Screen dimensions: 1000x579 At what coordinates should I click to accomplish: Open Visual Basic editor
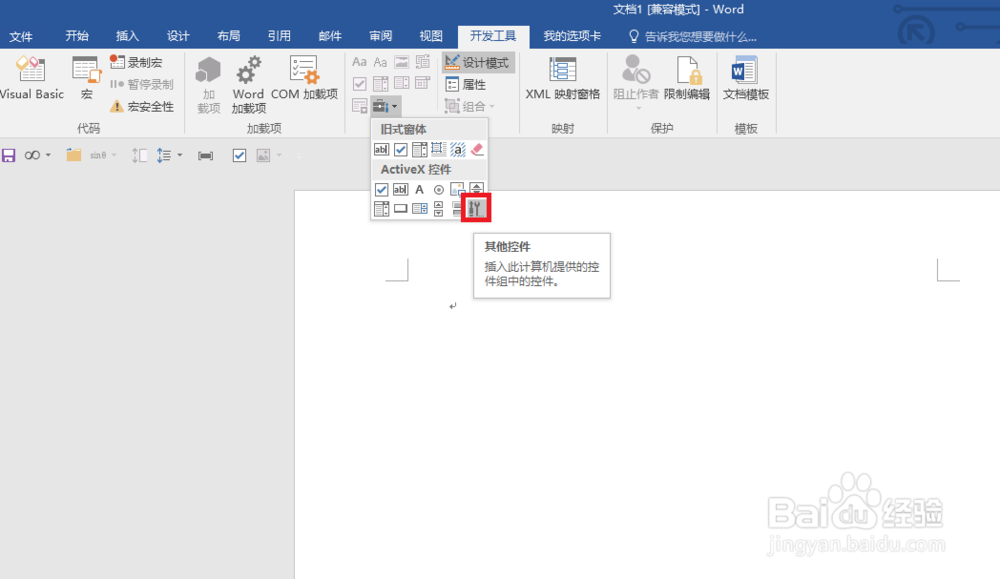coord(32,78)
